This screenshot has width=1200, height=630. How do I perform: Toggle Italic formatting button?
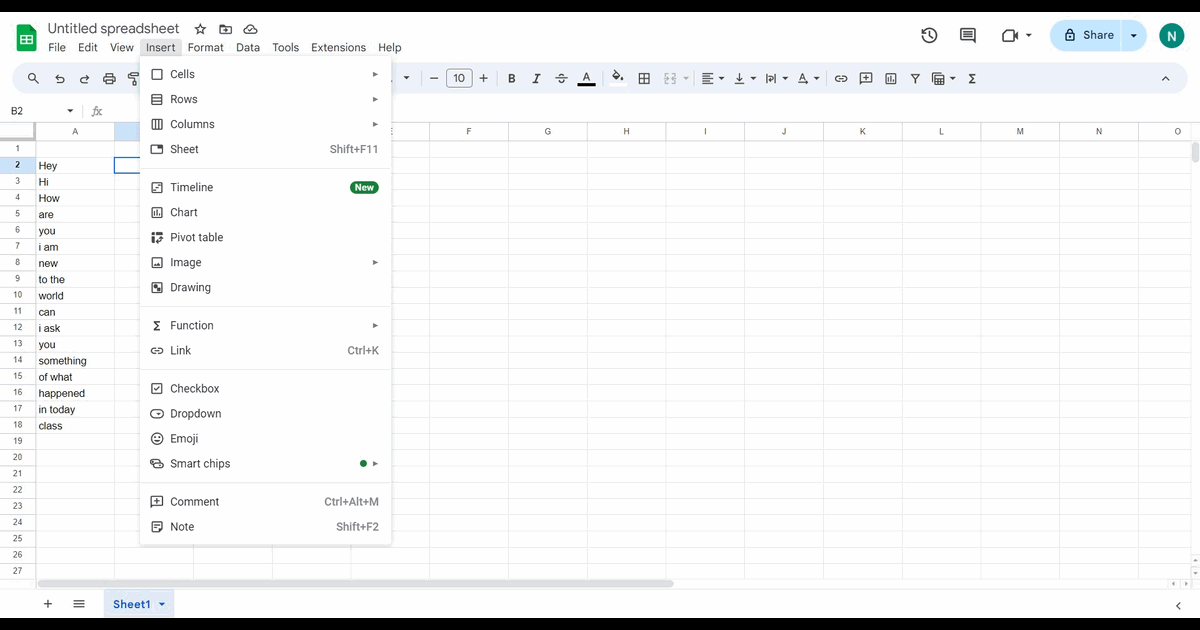pos(536,78)
